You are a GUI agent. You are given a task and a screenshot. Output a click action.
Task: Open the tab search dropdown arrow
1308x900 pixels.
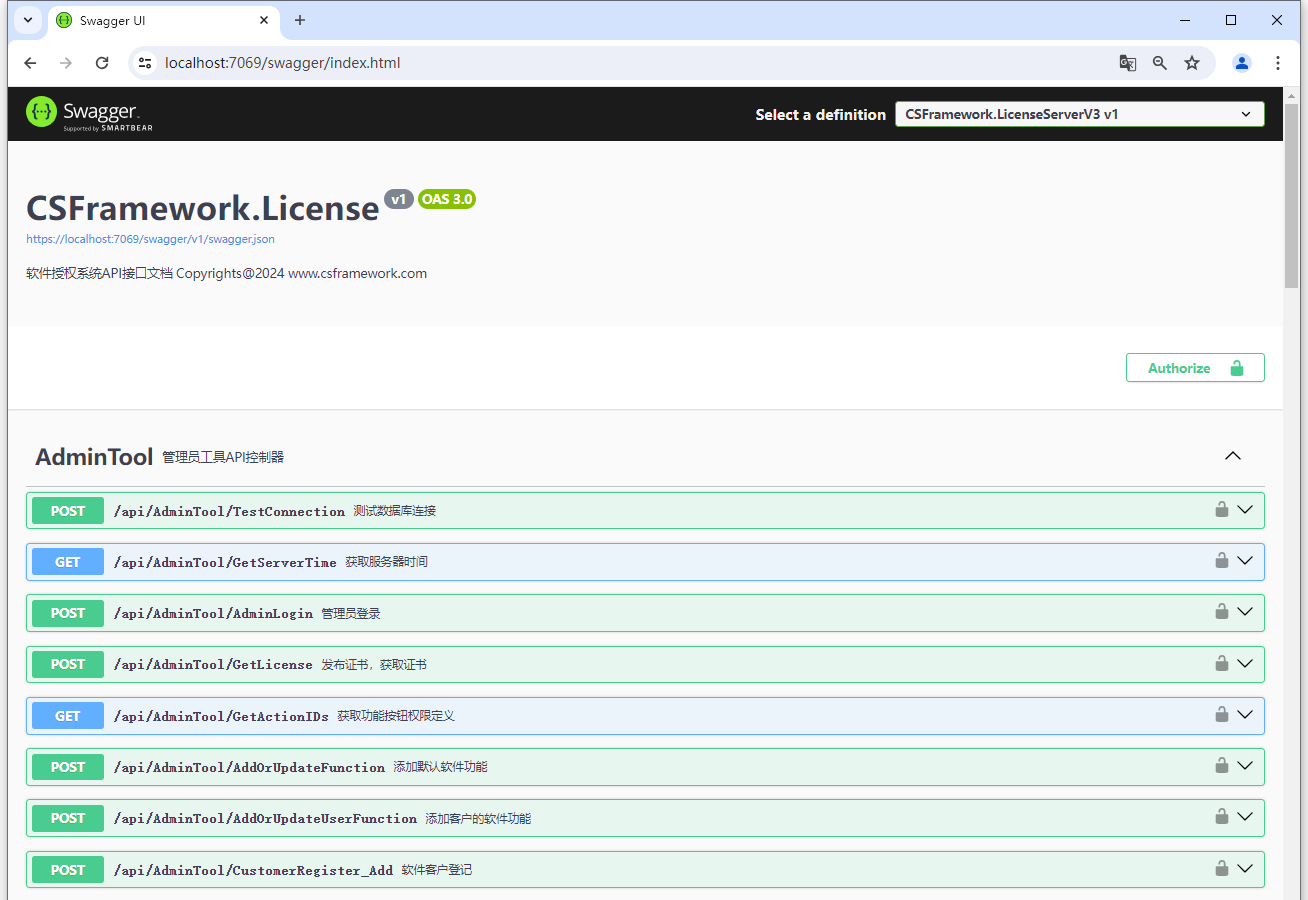coord(27,20)
